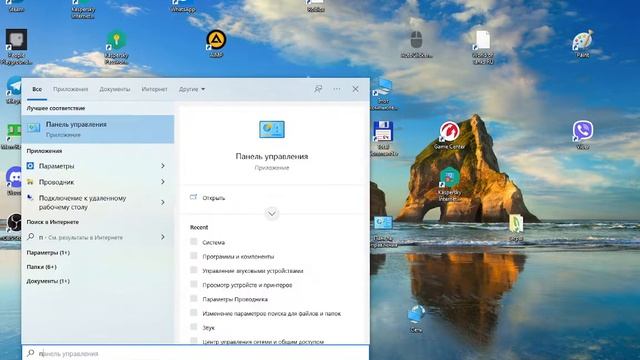Viewport: 640px width, 360px height.
Task: Open См. результаты в Интернете search result
Action: [91, 237]
